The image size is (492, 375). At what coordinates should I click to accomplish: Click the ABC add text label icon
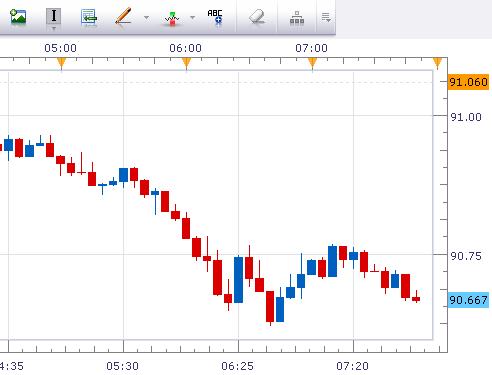[215, 17]
